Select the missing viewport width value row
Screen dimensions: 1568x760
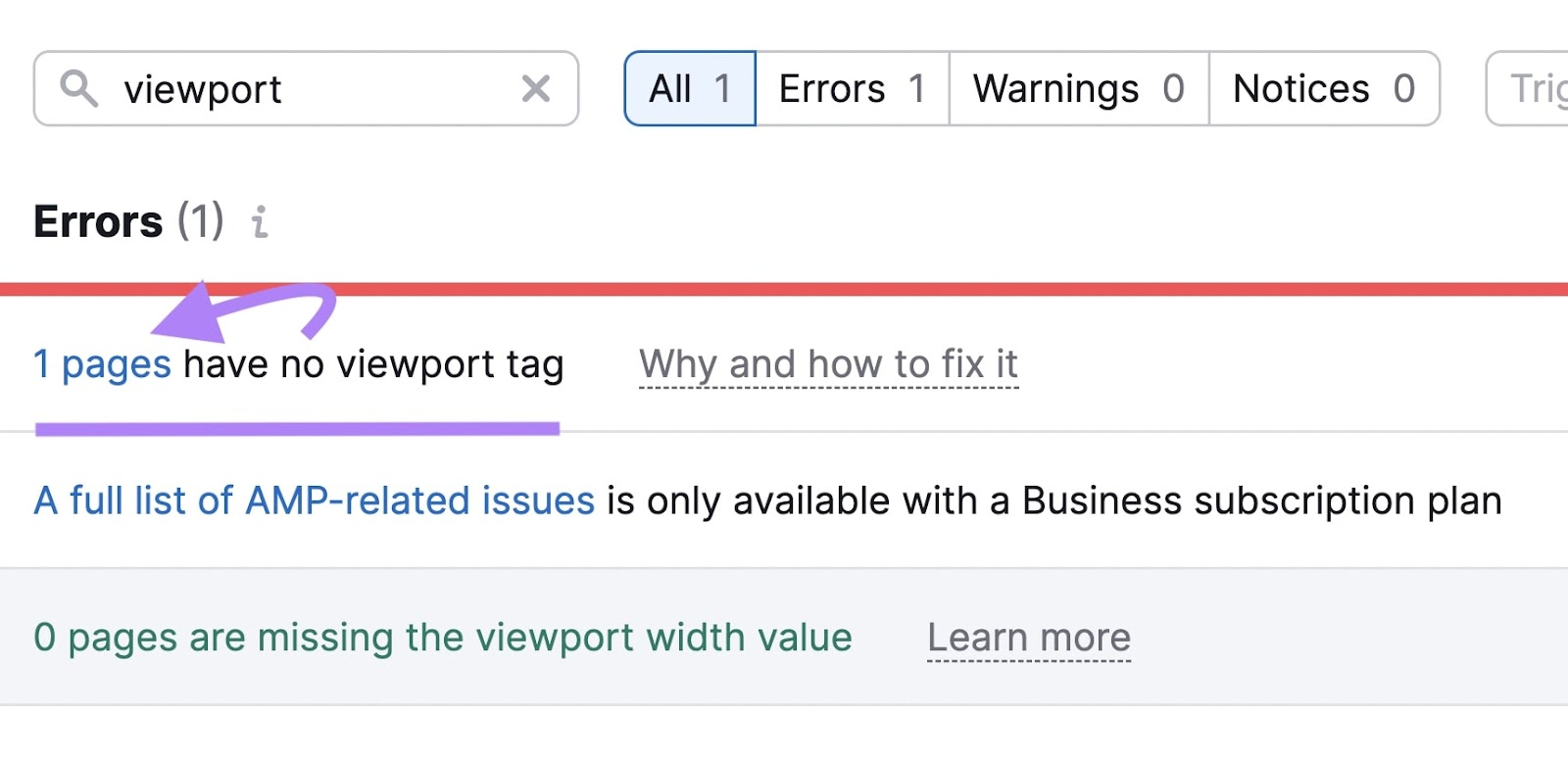[x=442, y=638]
